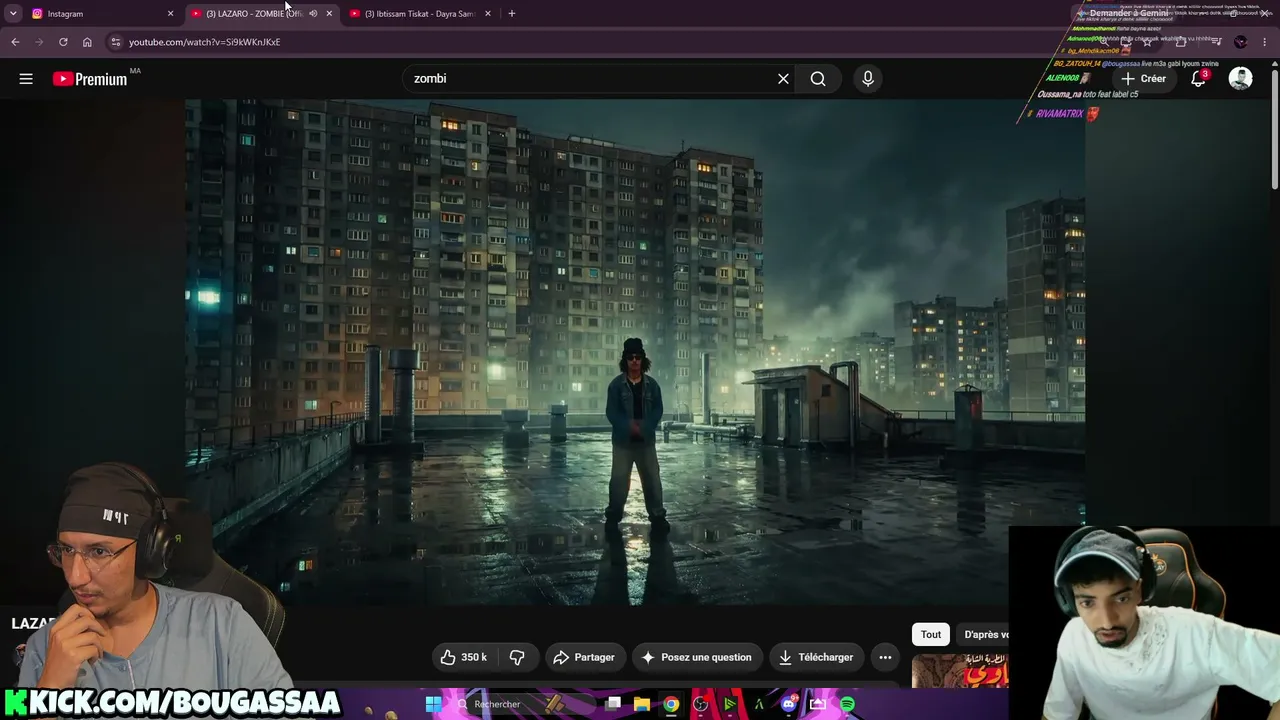Screen dimensions: 1280x720
Task: Open Google Chrome from the taskbar
Action: (671, 704)
